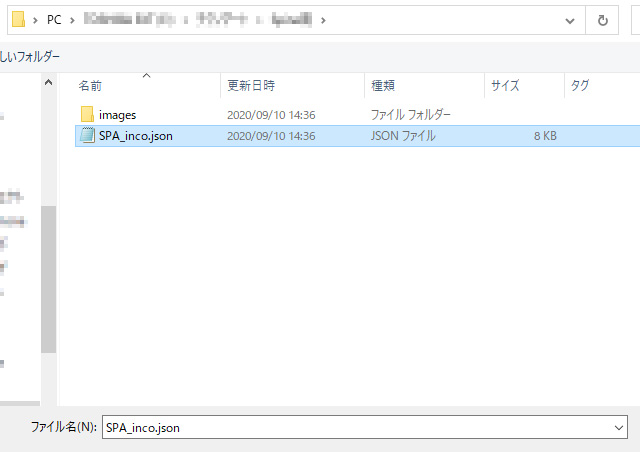Open the address bar history dropdown
Screen dimensions: 640x452
(x=570, y=20)
